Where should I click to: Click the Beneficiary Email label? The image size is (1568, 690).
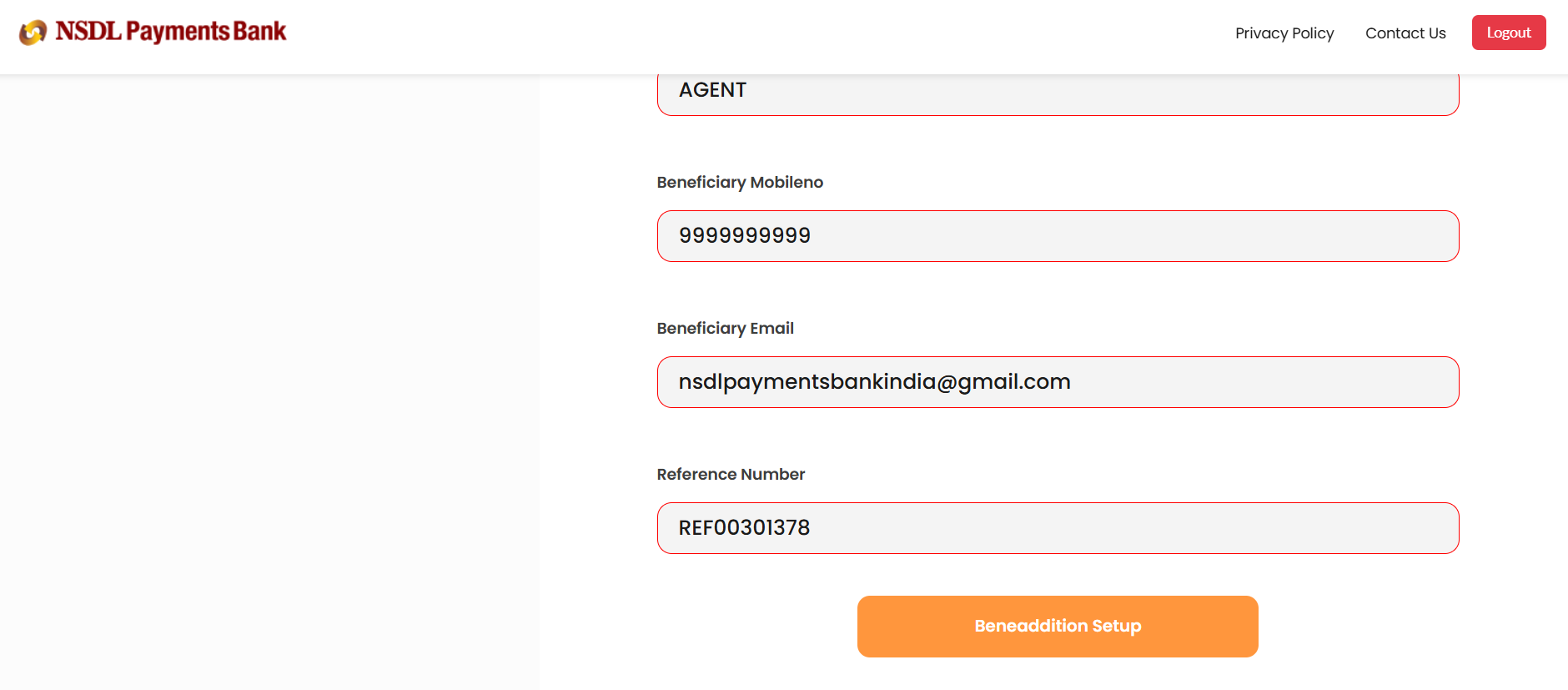point(725,329)
